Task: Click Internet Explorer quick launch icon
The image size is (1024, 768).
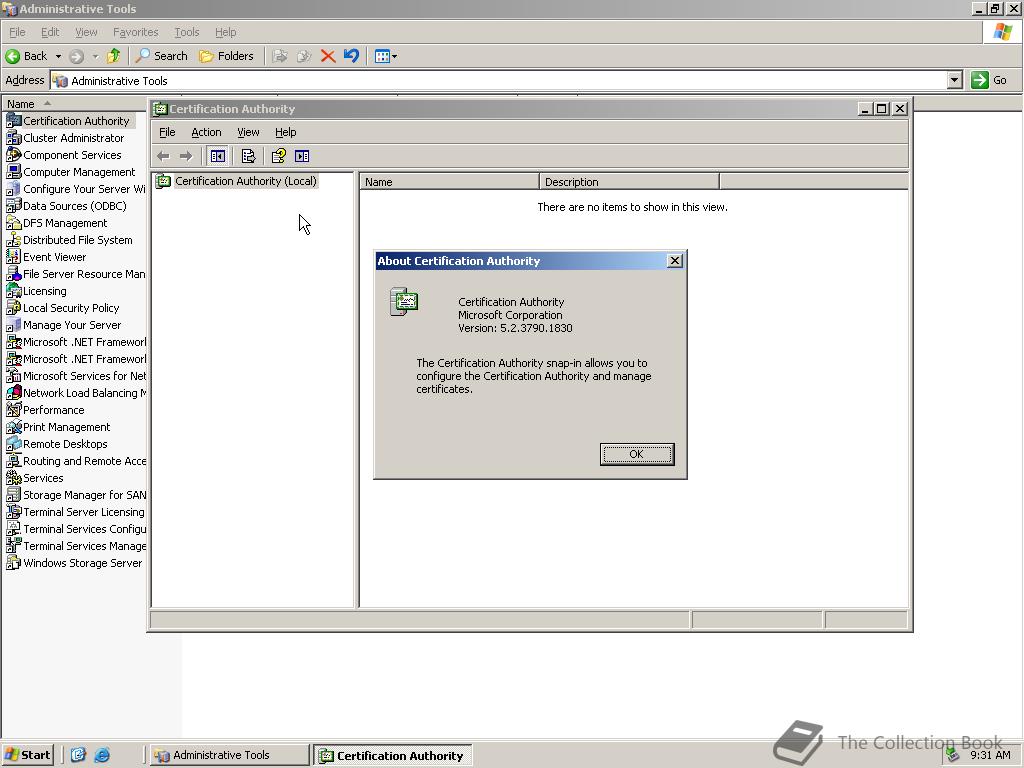Action: (103, 755)
